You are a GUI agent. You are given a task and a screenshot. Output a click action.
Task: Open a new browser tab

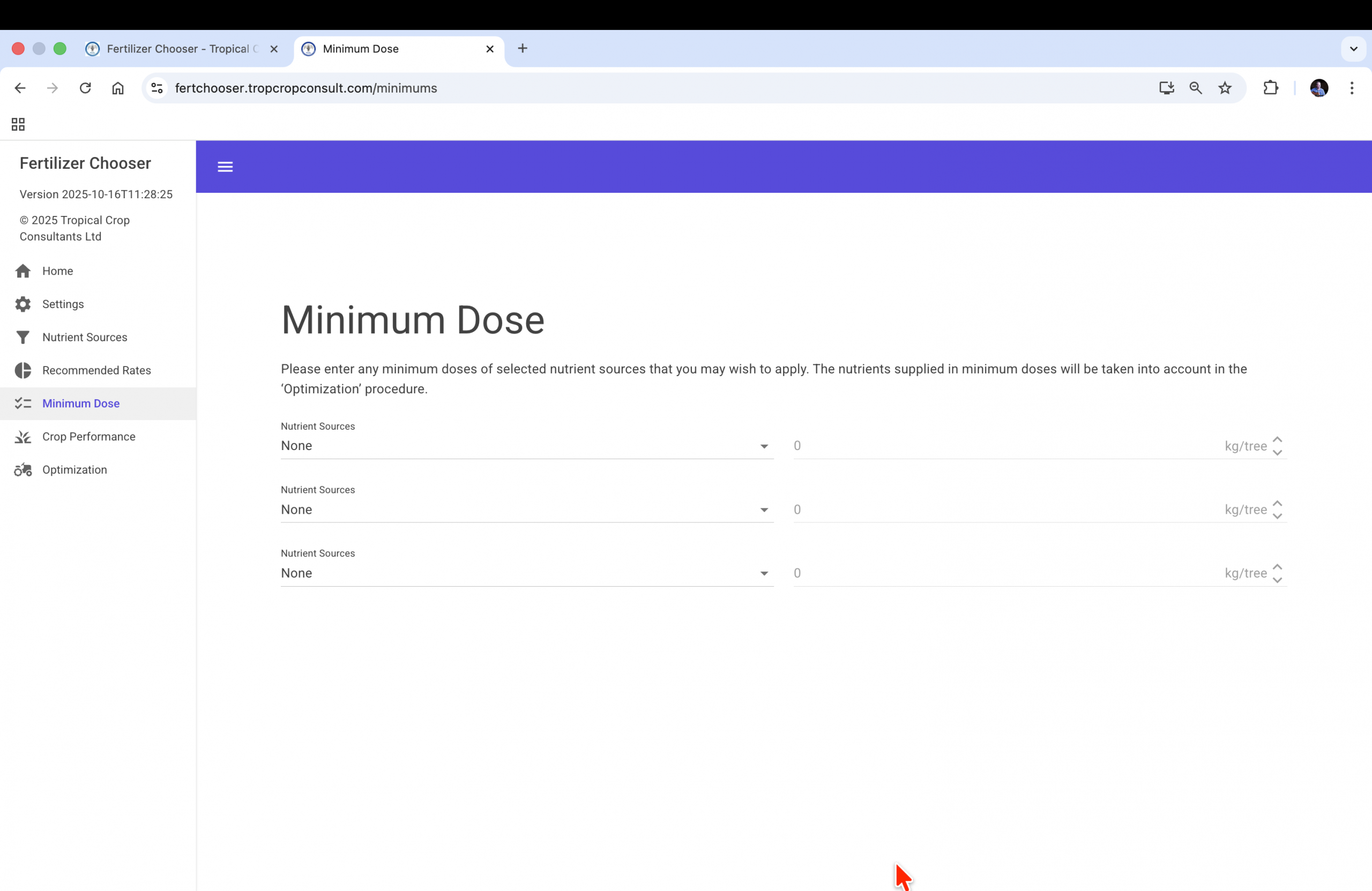click(523, 48)
